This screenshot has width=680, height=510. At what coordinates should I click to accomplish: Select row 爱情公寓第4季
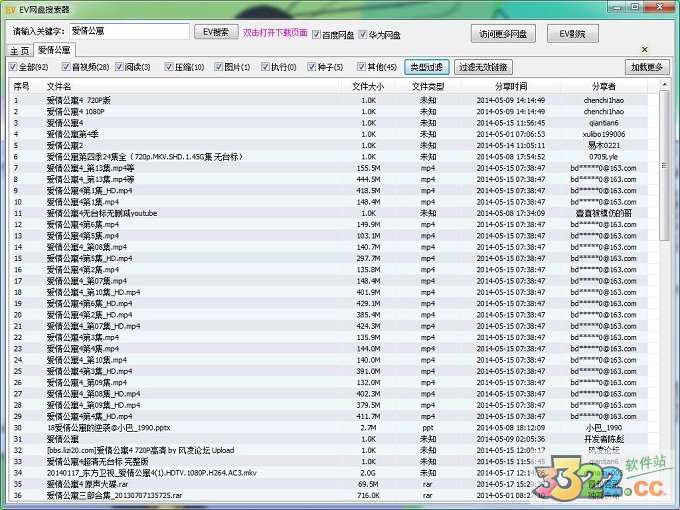tap(329, 134)
